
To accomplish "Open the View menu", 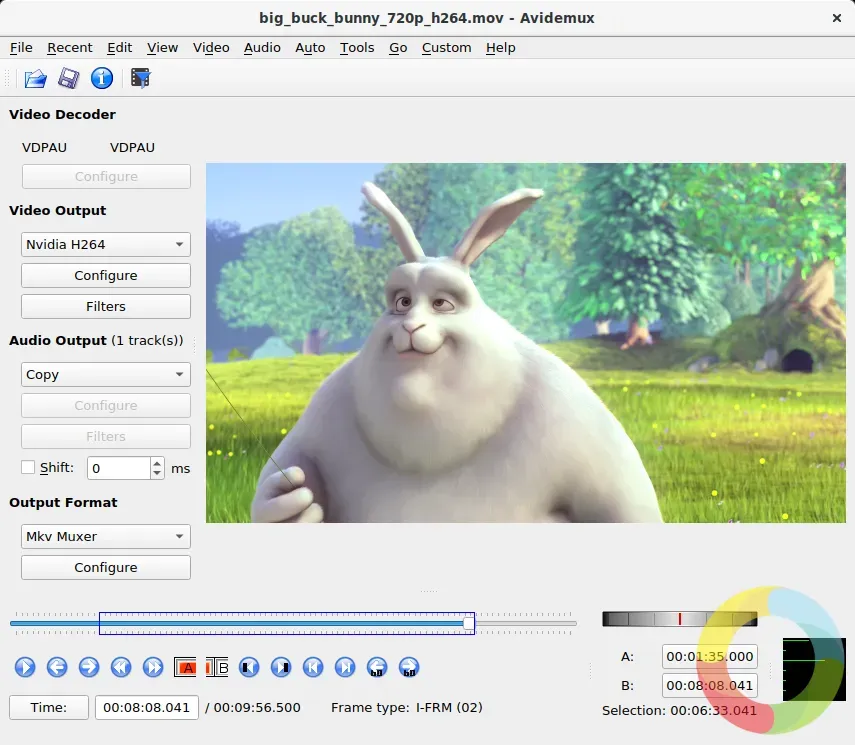I will tap(162, 48).
